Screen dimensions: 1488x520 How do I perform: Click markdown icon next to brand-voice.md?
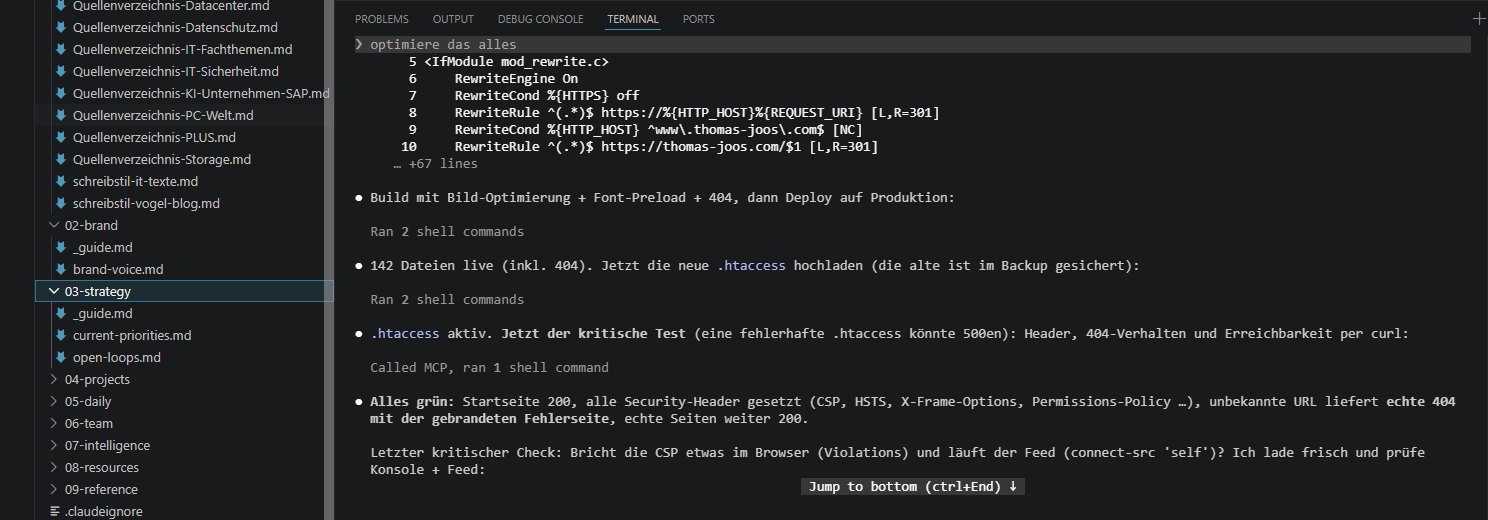(61, 269)
